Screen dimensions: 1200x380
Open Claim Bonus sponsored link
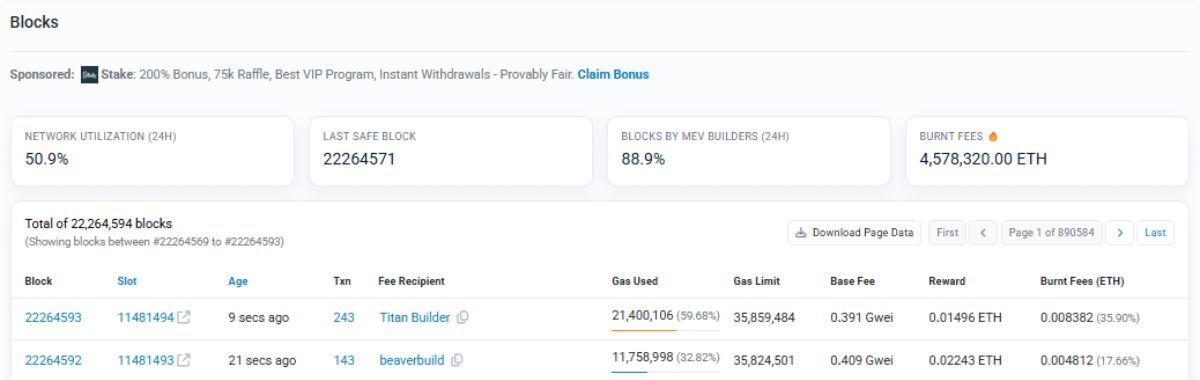click(613, 75)
